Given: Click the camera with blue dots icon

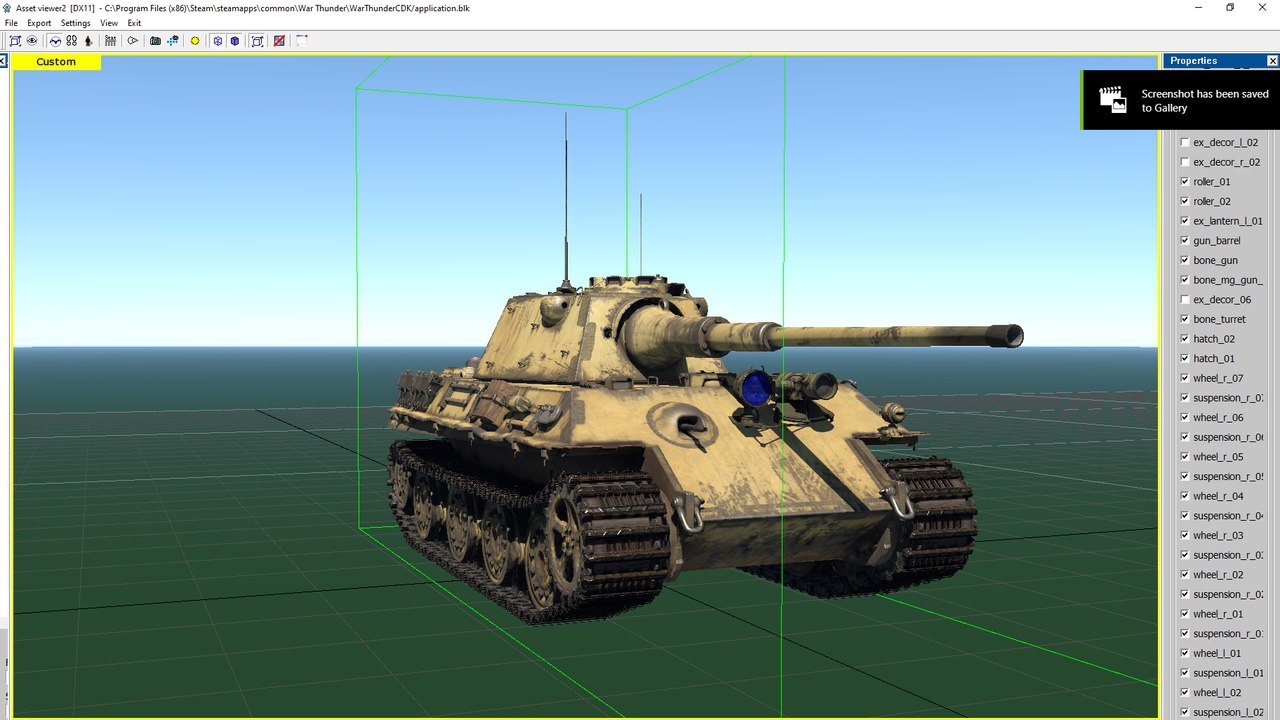Looking at the screenshot, I should click(x=173, y=41).
